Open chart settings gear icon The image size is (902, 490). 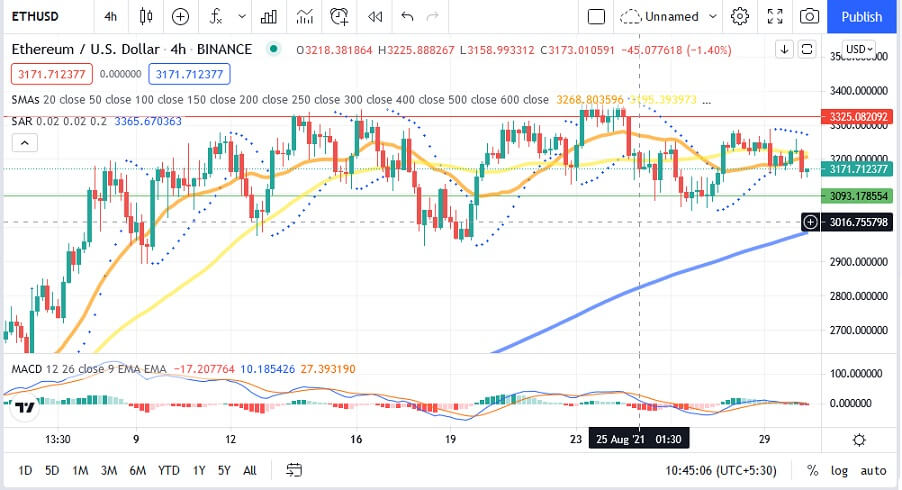point(740,16)
